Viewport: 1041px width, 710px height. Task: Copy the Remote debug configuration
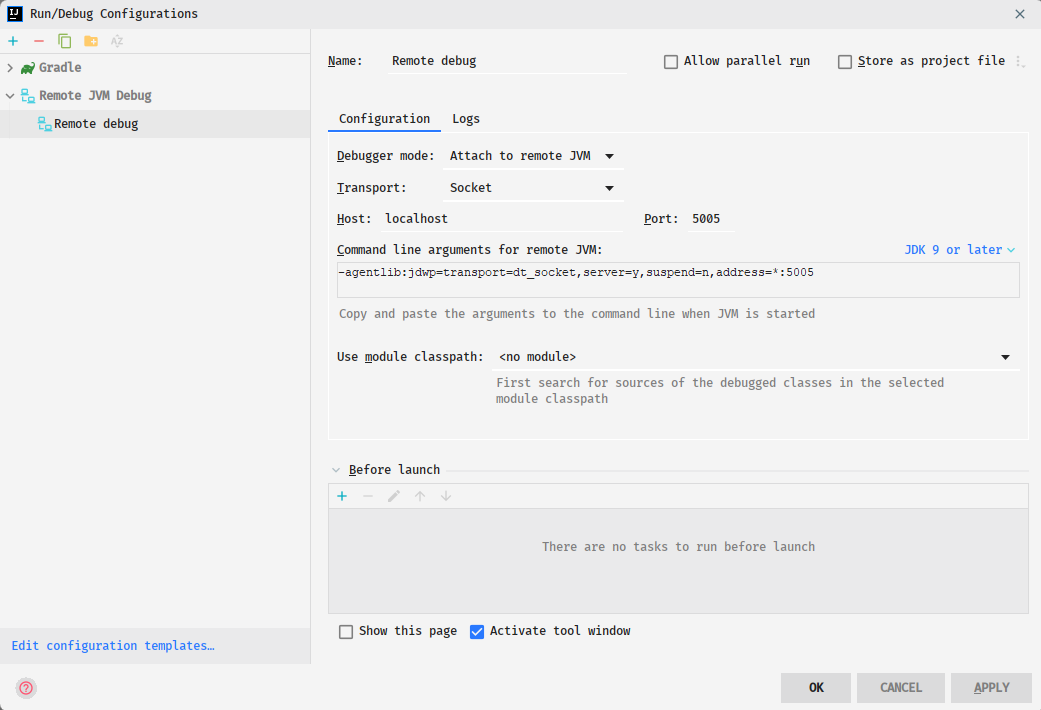pyautogui.click(x=63, y=41)
